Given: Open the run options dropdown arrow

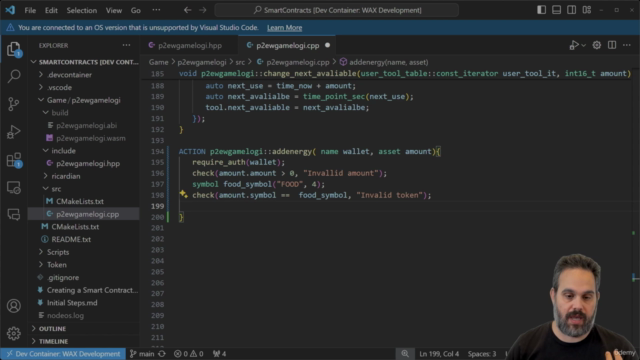Looking at the screenshot, I should [584, 46].
